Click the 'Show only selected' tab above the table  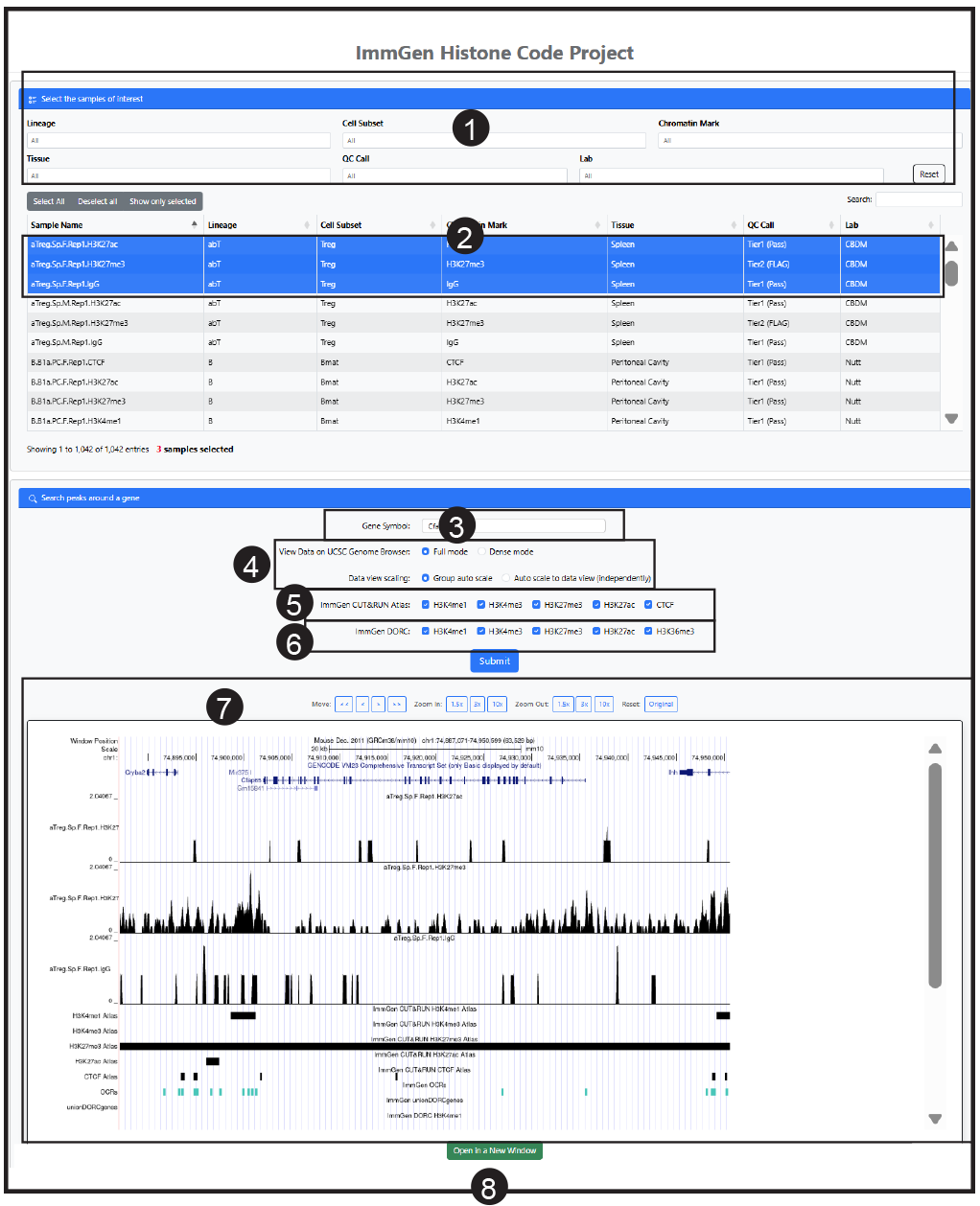click(162, 201)
